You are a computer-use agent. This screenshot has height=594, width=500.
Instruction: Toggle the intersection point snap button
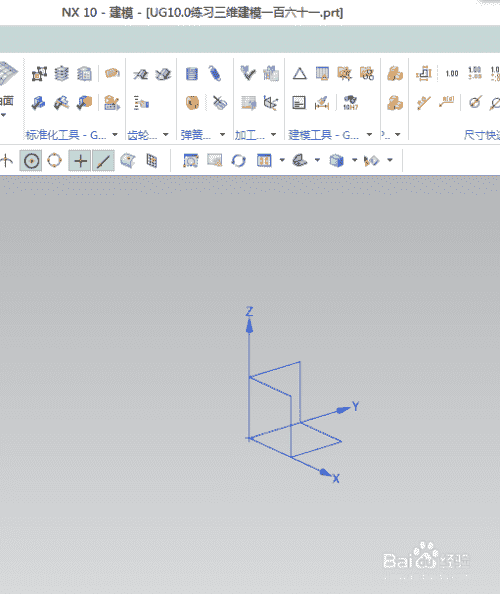[x=80, y=161]
